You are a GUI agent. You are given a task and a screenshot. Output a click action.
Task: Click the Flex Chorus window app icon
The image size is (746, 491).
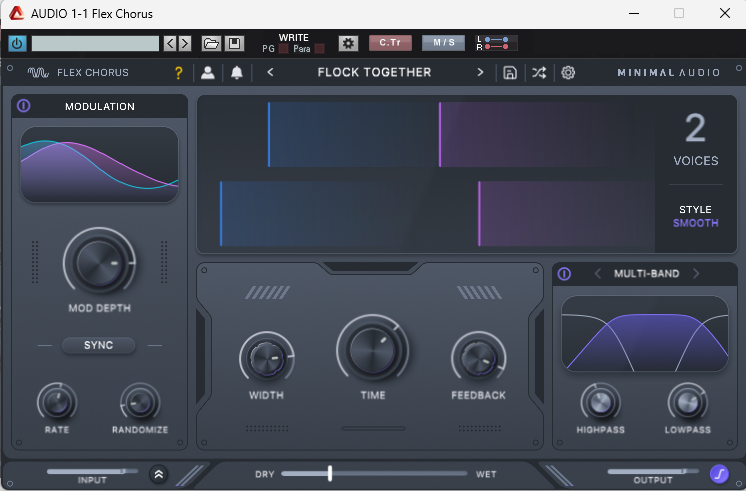point(16,13)
